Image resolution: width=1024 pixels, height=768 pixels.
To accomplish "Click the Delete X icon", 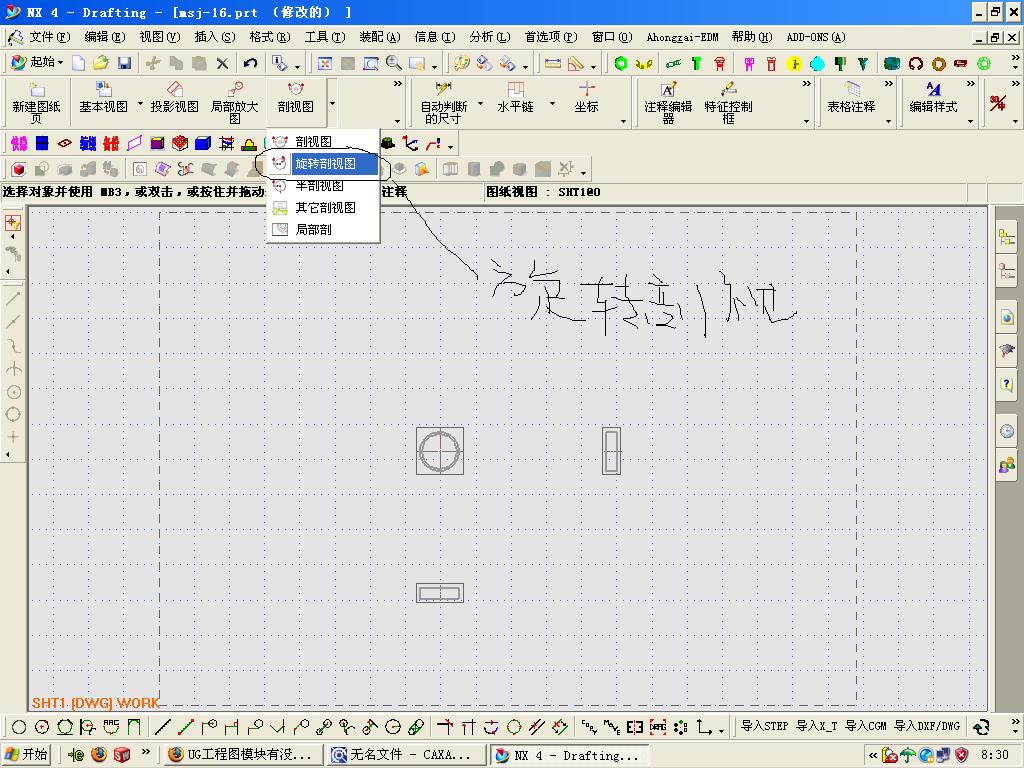I will [x=223, y=63].
